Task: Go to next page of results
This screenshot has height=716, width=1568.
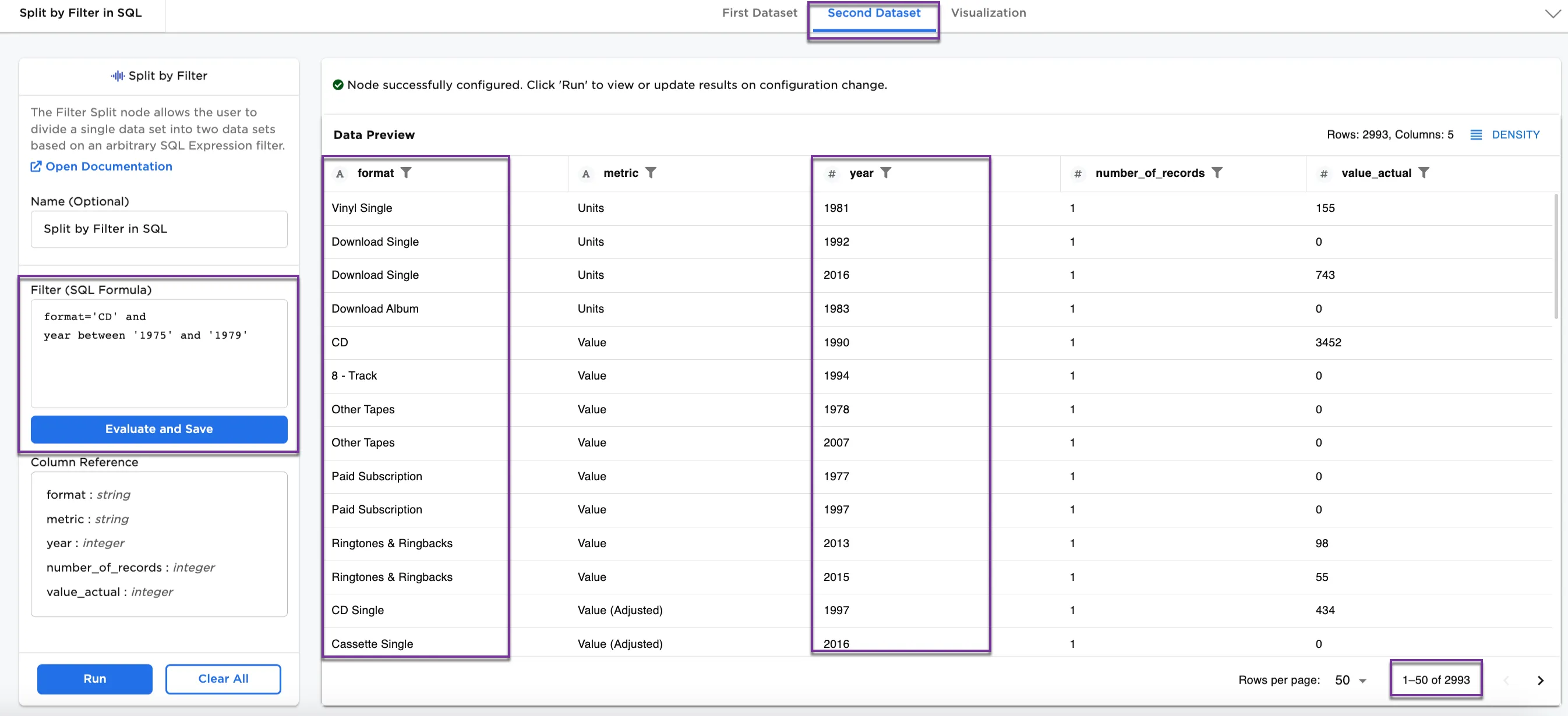Action: click(x=1540, y=680)
